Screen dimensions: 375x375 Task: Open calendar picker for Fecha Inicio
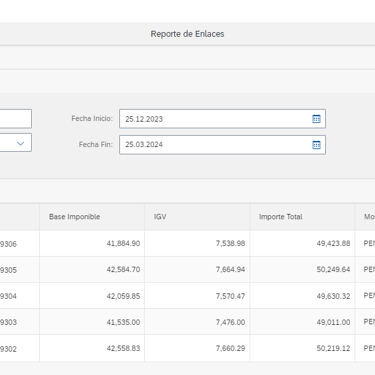[316, 119]
